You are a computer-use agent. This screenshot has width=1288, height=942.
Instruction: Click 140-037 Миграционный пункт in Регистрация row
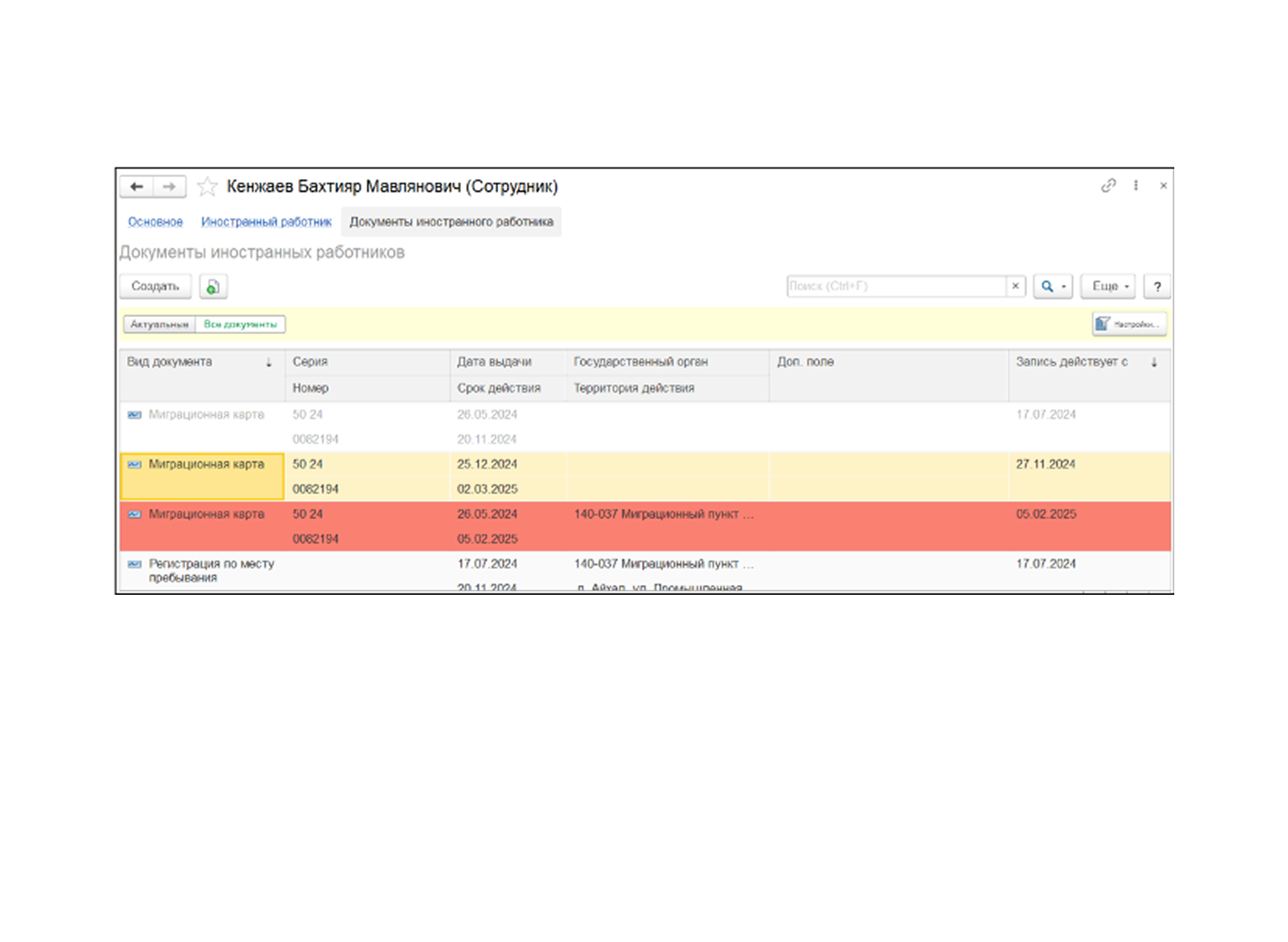(664, 564)
